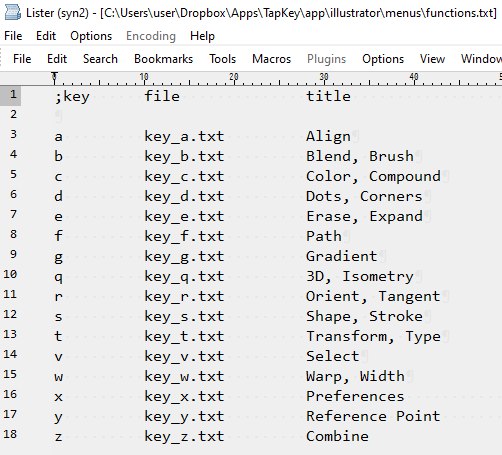502x455 pixels.
Task: Open the Encoding menu
Action: click(151, 36)
